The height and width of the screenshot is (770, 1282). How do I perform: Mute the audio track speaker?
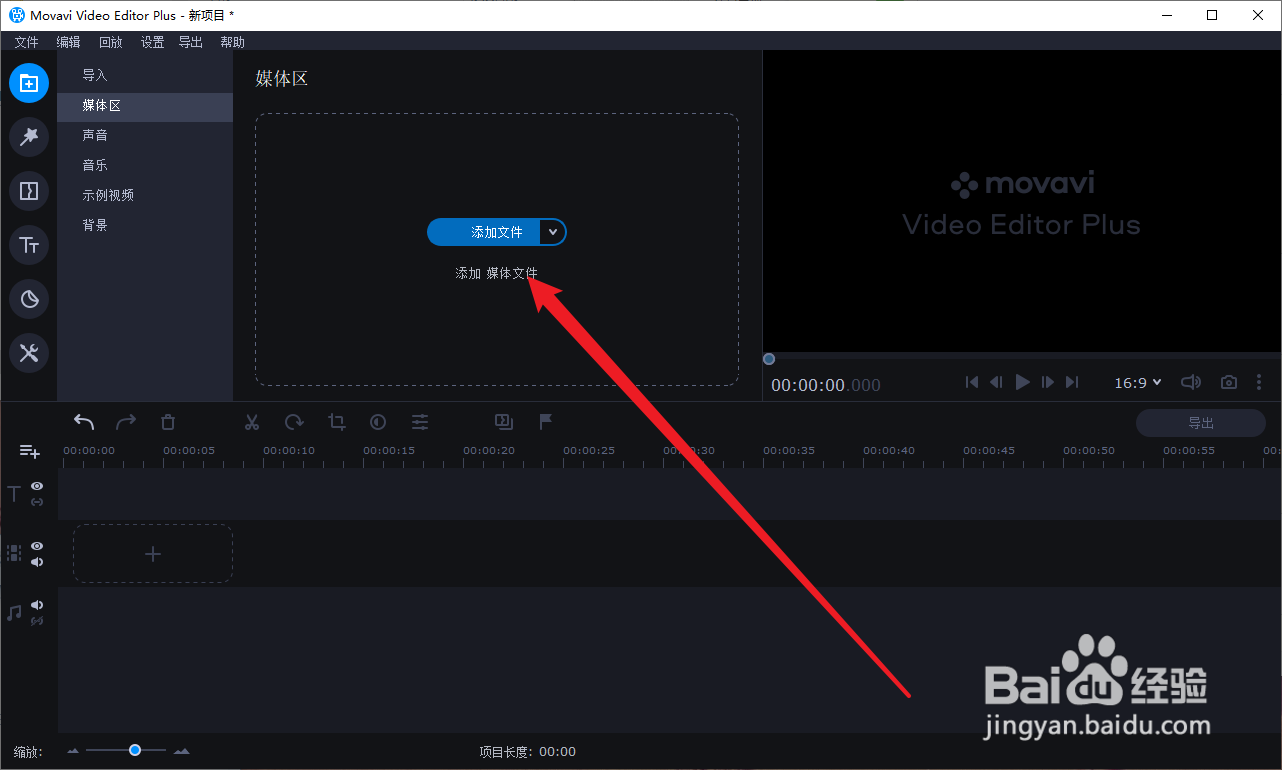click(x=37, y=605)
